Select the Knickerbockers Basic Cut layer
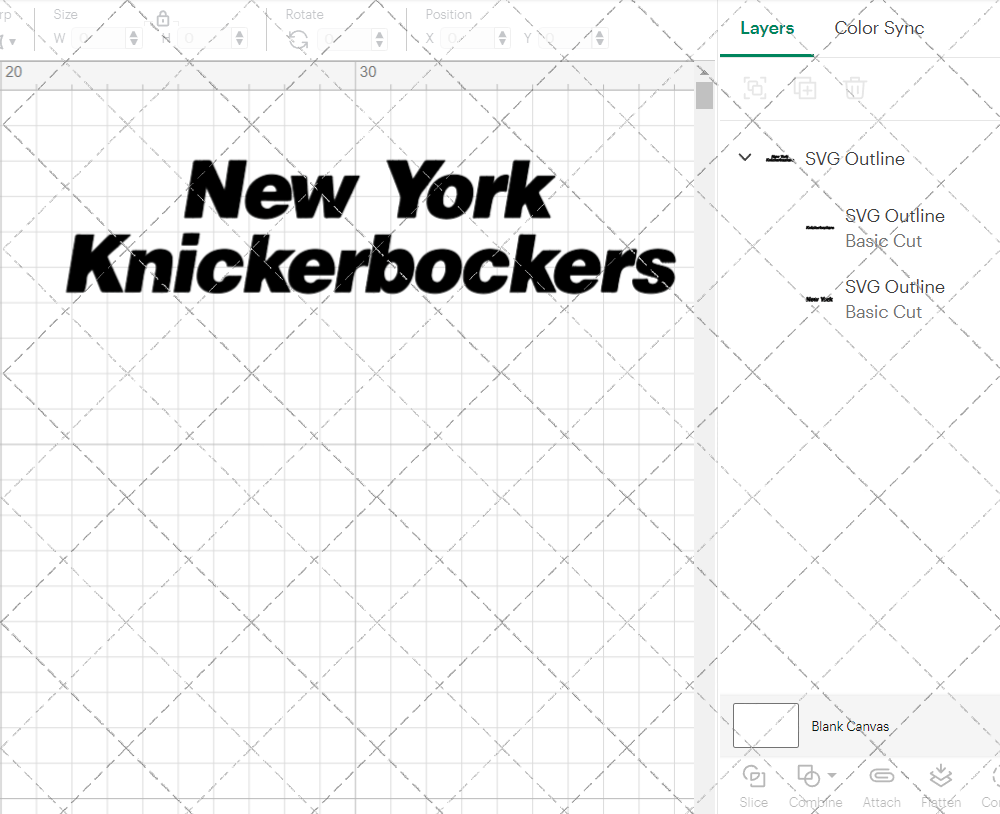 (895, 228)
